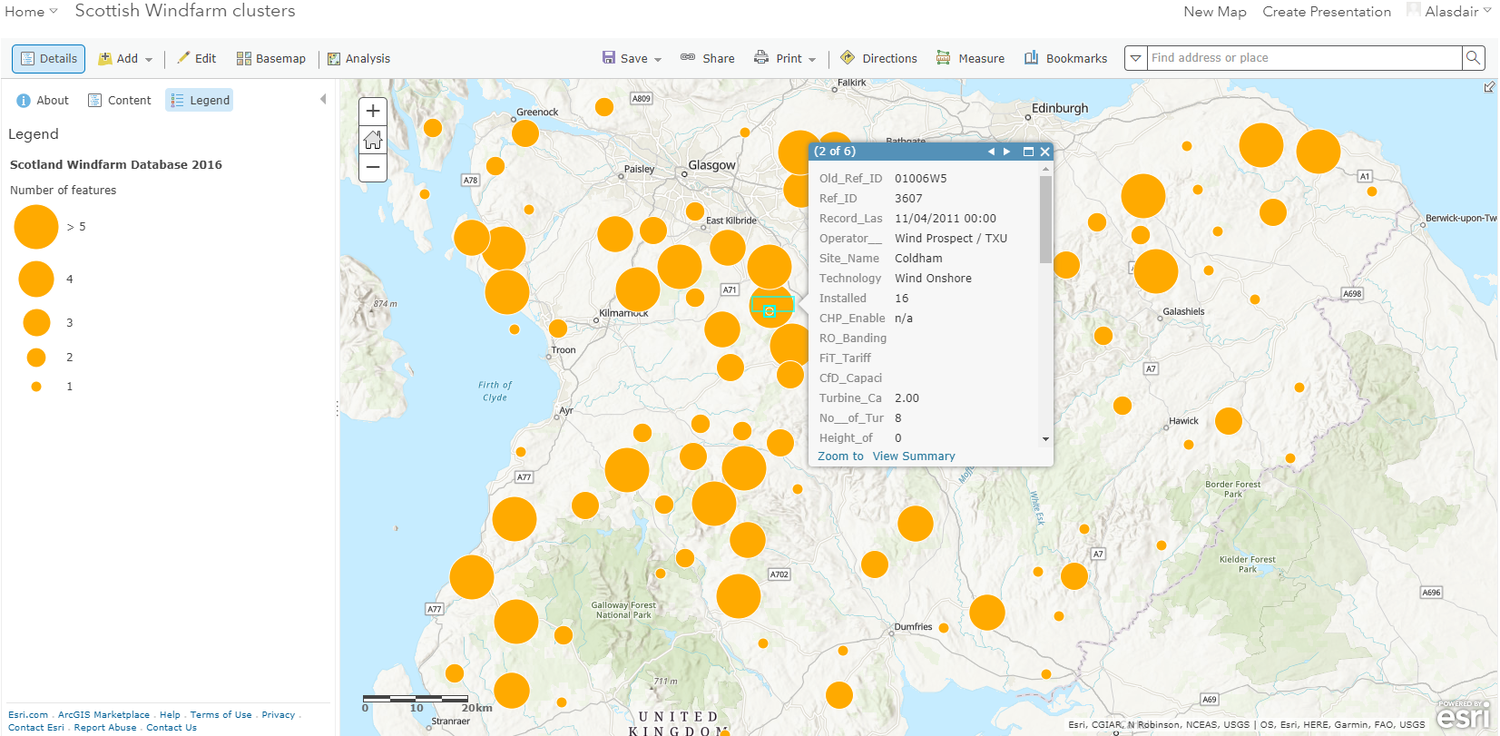Switch to the About tab
1500x736 pixels.
(43, 100)
